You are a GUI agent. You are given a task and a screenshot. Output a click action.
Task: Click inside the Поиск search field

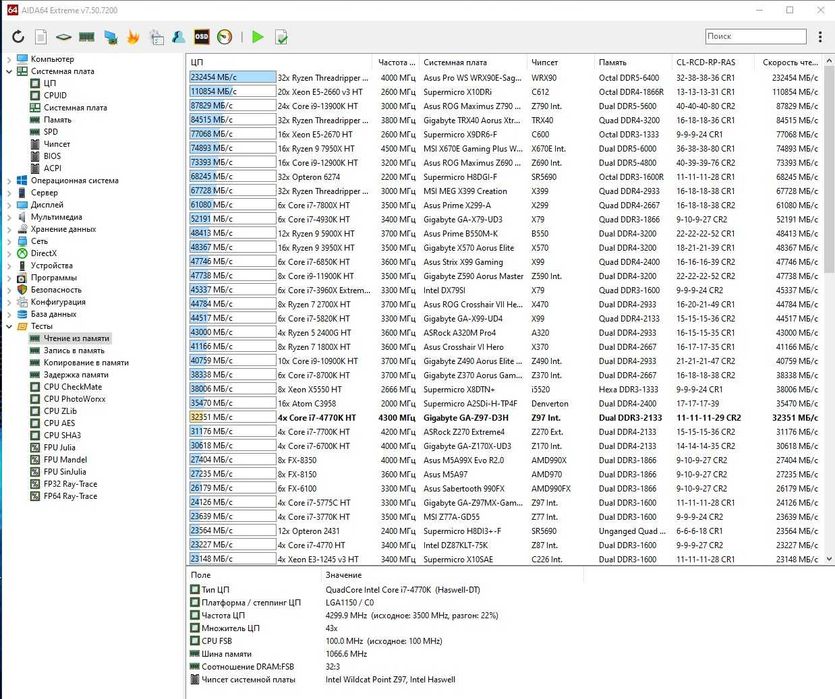(x=756, y=36)
